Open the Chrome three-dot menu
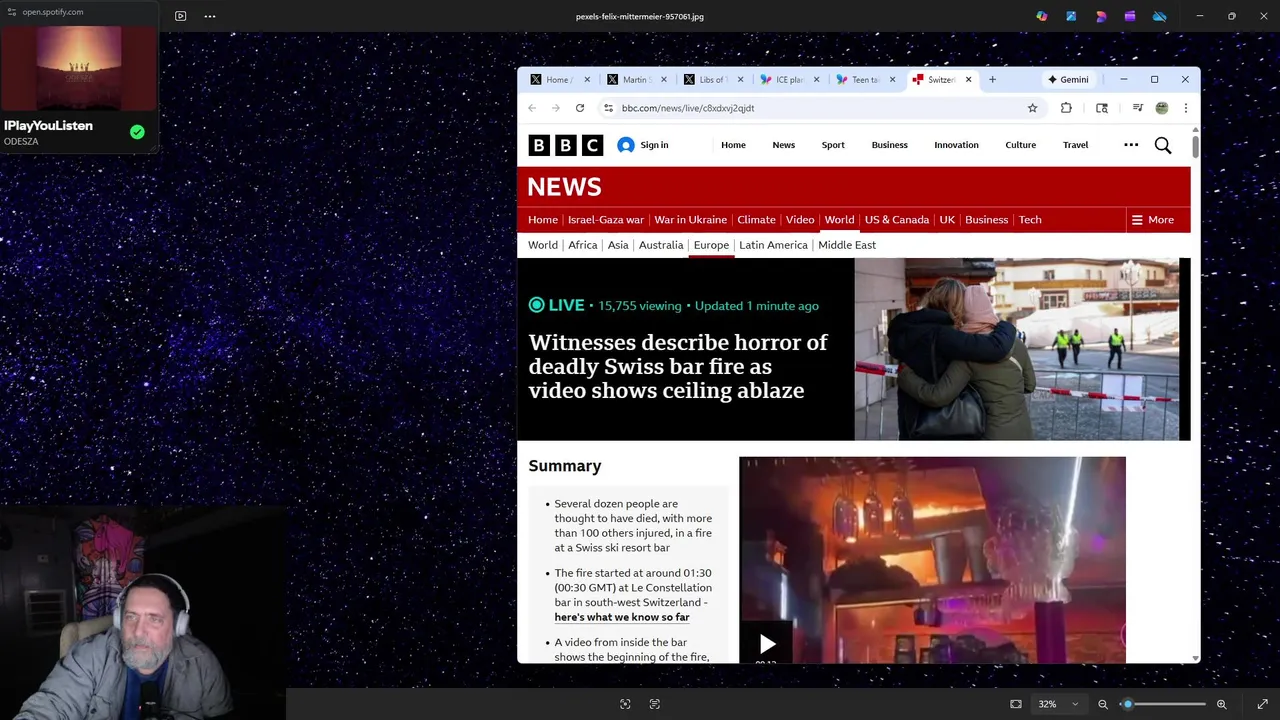 click(1186, 108)
